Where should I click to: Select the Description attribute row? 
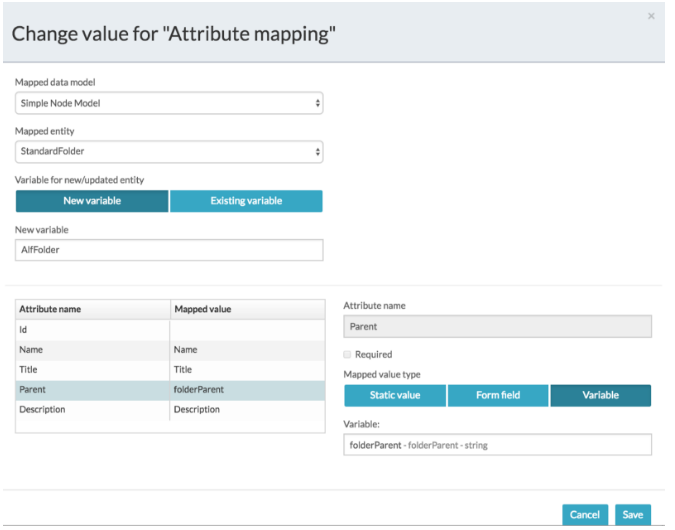point(170,409)
